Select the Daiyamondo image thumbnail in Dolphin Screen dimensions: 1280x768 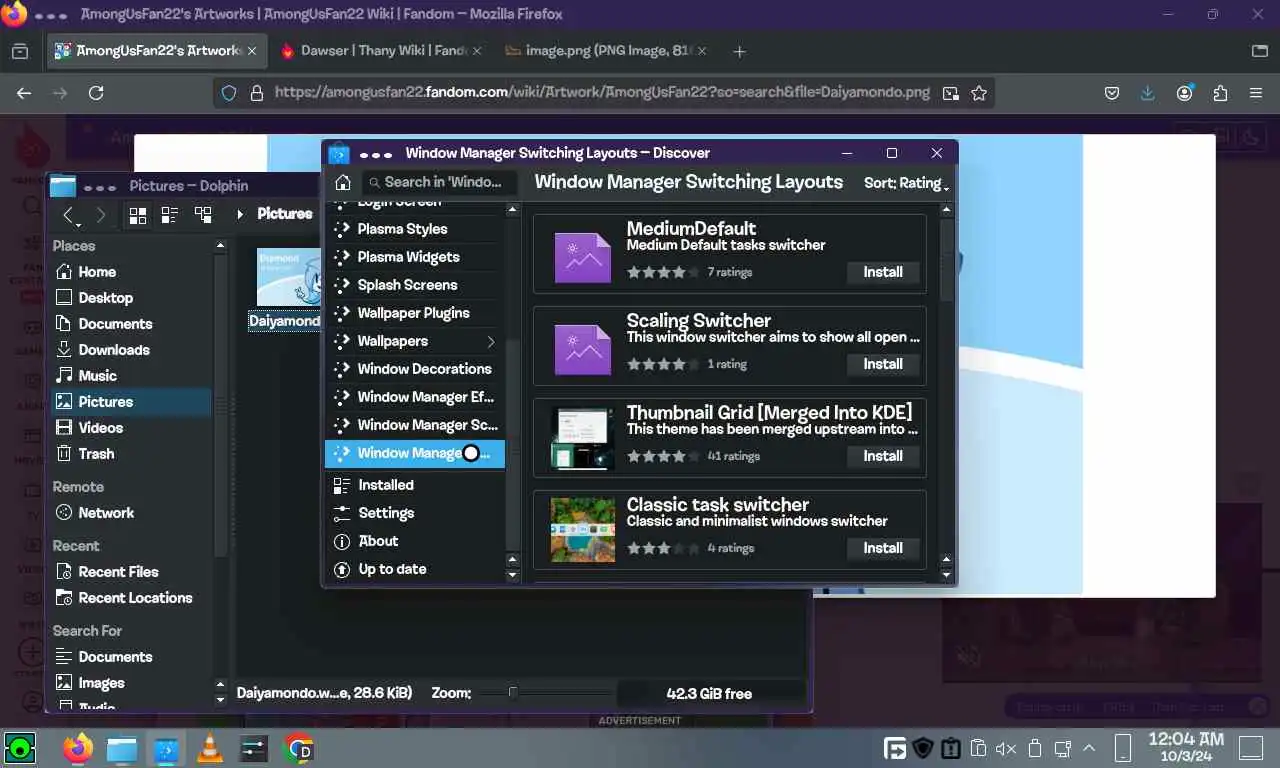pos(288,278)
